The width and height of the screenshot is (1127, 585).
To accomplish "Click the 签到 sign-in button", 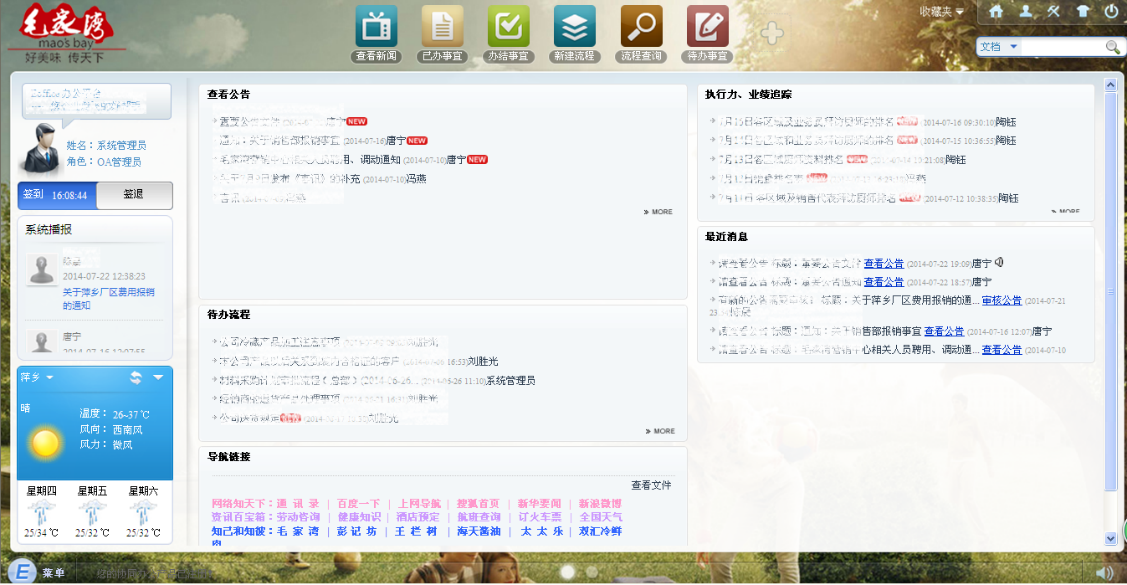I will [57, 195].
